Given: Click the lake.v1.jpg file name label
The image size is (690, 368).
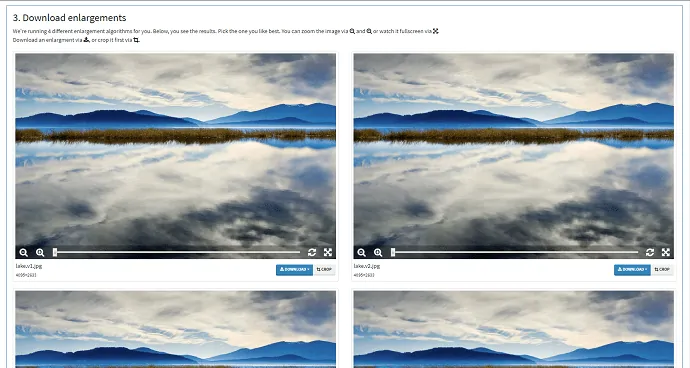Looking at the screenshot, I should click(29, 266).
